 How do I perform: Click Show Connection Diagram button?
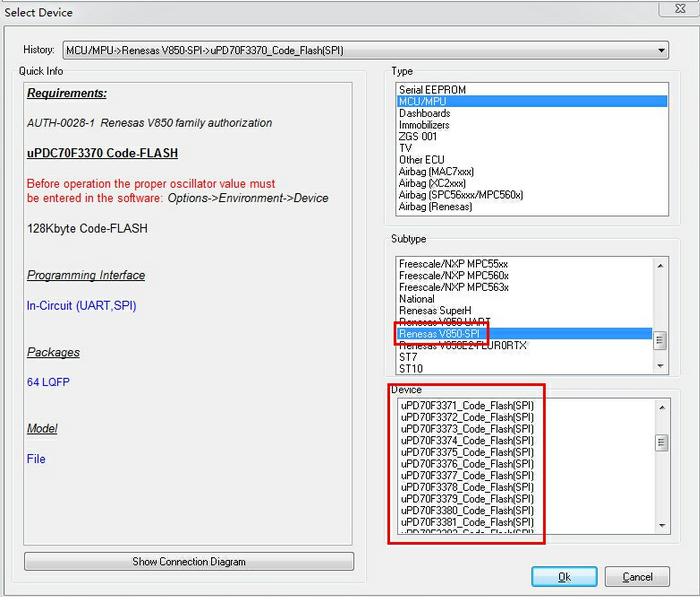[189, 562]
